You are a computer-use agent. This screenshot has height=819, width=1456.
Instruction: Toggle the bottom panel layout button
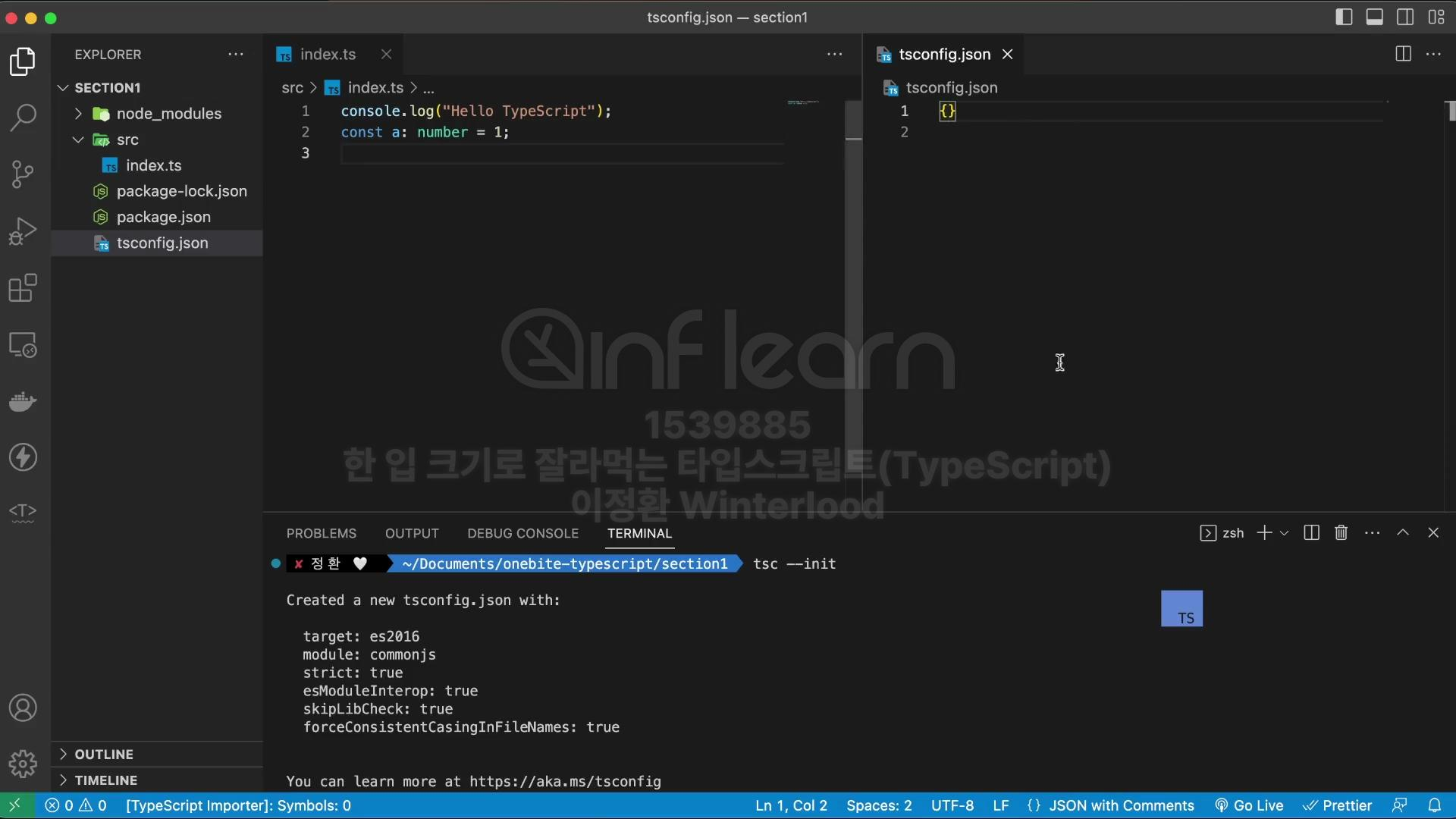(x=1374, y=17)
